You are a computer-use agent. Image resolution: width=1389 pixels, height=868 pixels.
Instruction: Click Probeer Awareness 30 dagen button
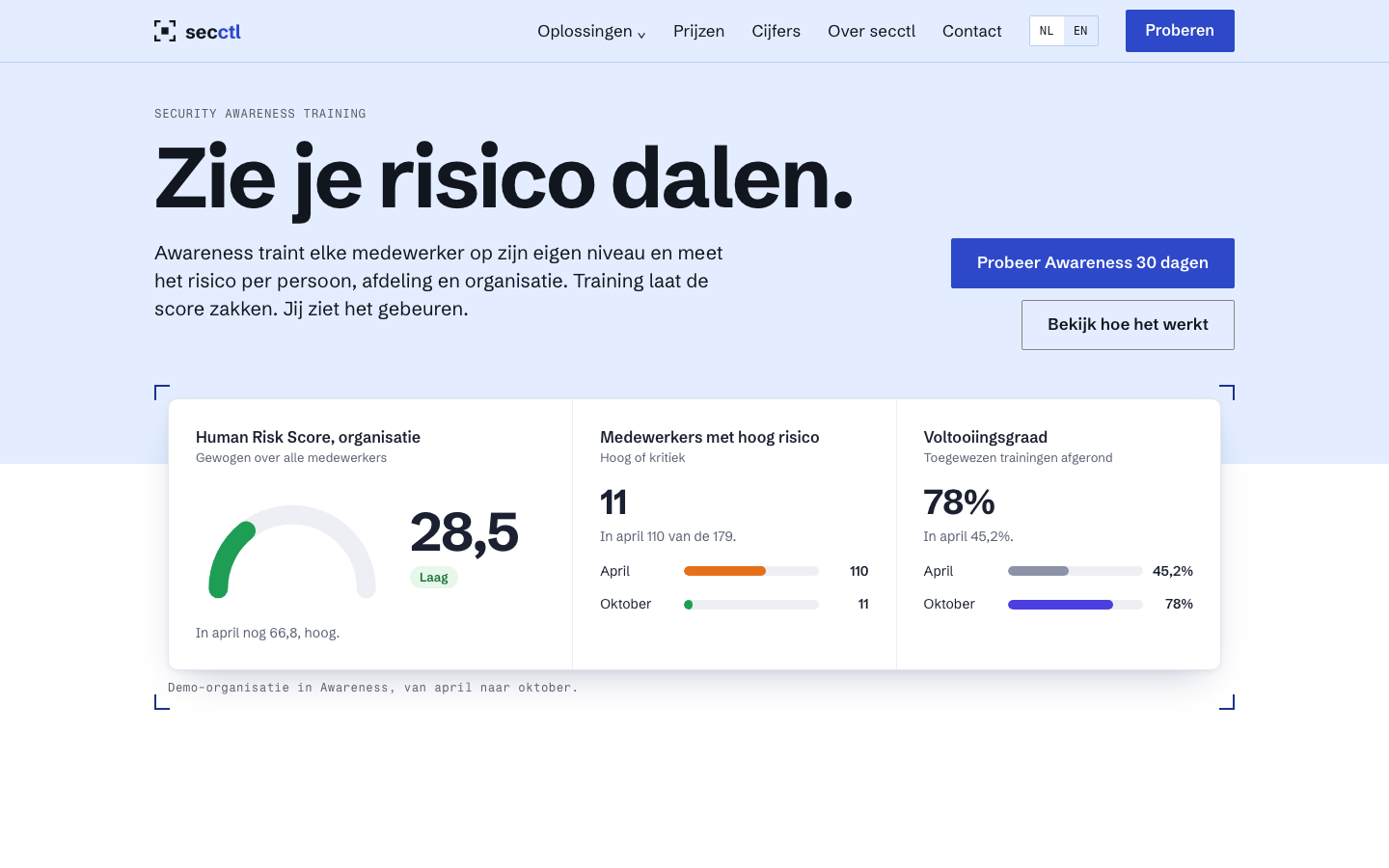click(1093, 263)
